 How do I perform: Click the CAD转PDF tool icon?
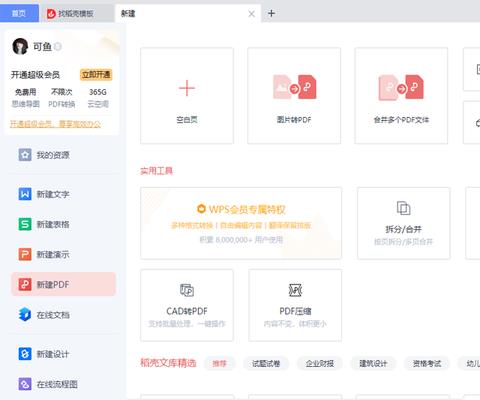(x=187, y=290)
